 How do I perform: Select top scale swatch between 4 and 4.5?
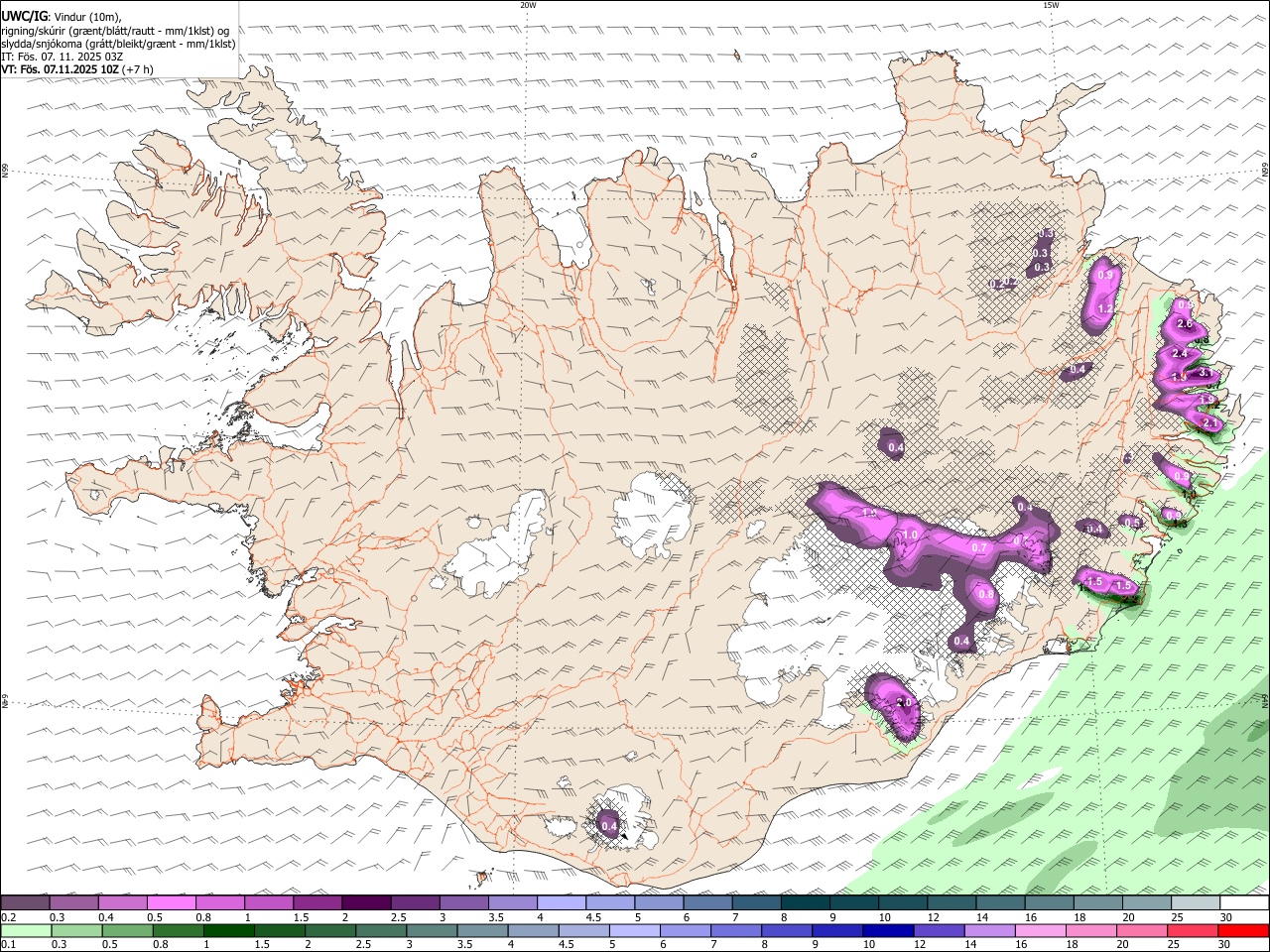562,902
